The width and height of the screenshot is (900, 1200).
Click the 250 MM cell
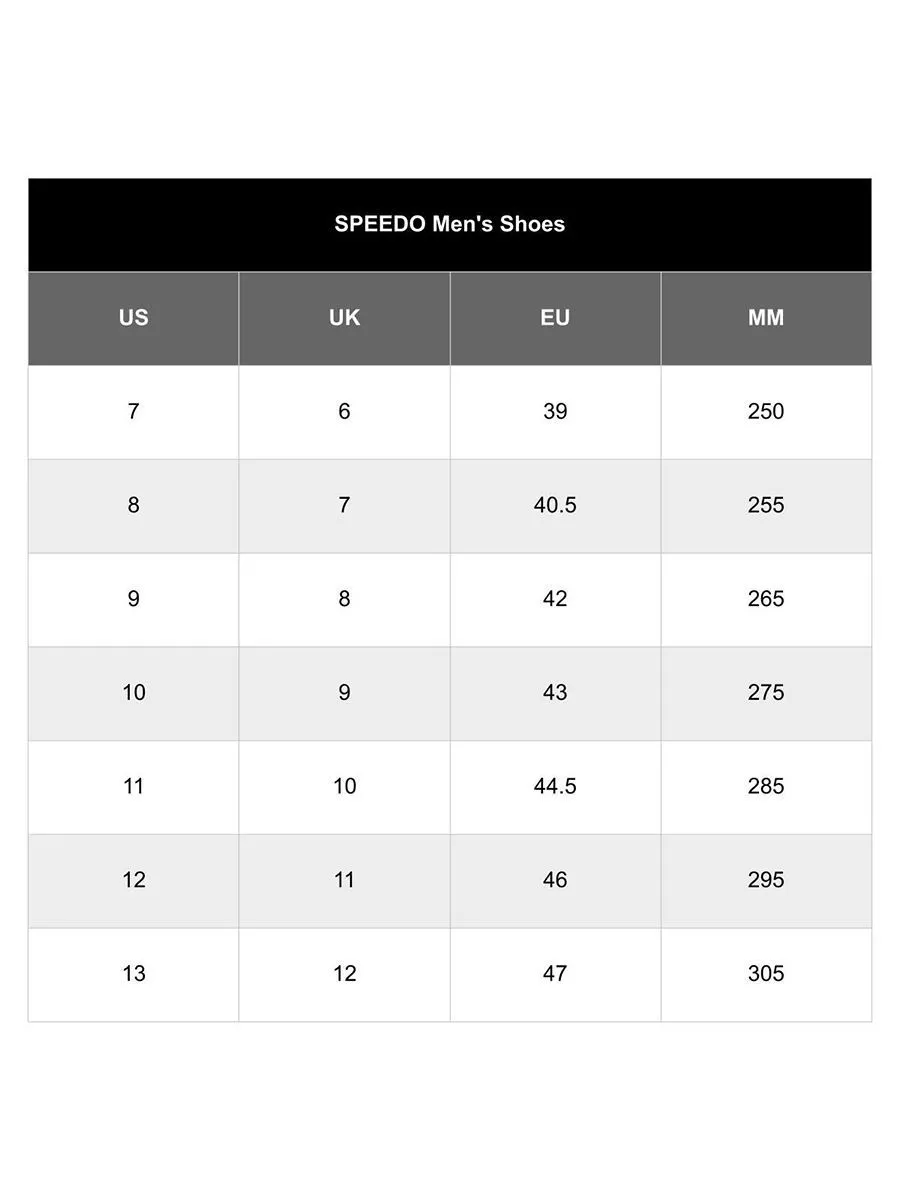point(766,411)
